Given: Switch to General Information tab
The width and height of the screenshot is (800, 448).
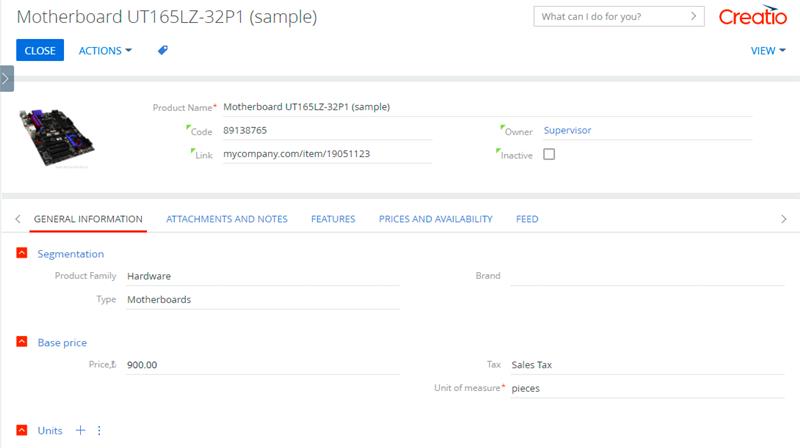Looking at the screenshot, I should pyautogui.click(x=88, y=219).
